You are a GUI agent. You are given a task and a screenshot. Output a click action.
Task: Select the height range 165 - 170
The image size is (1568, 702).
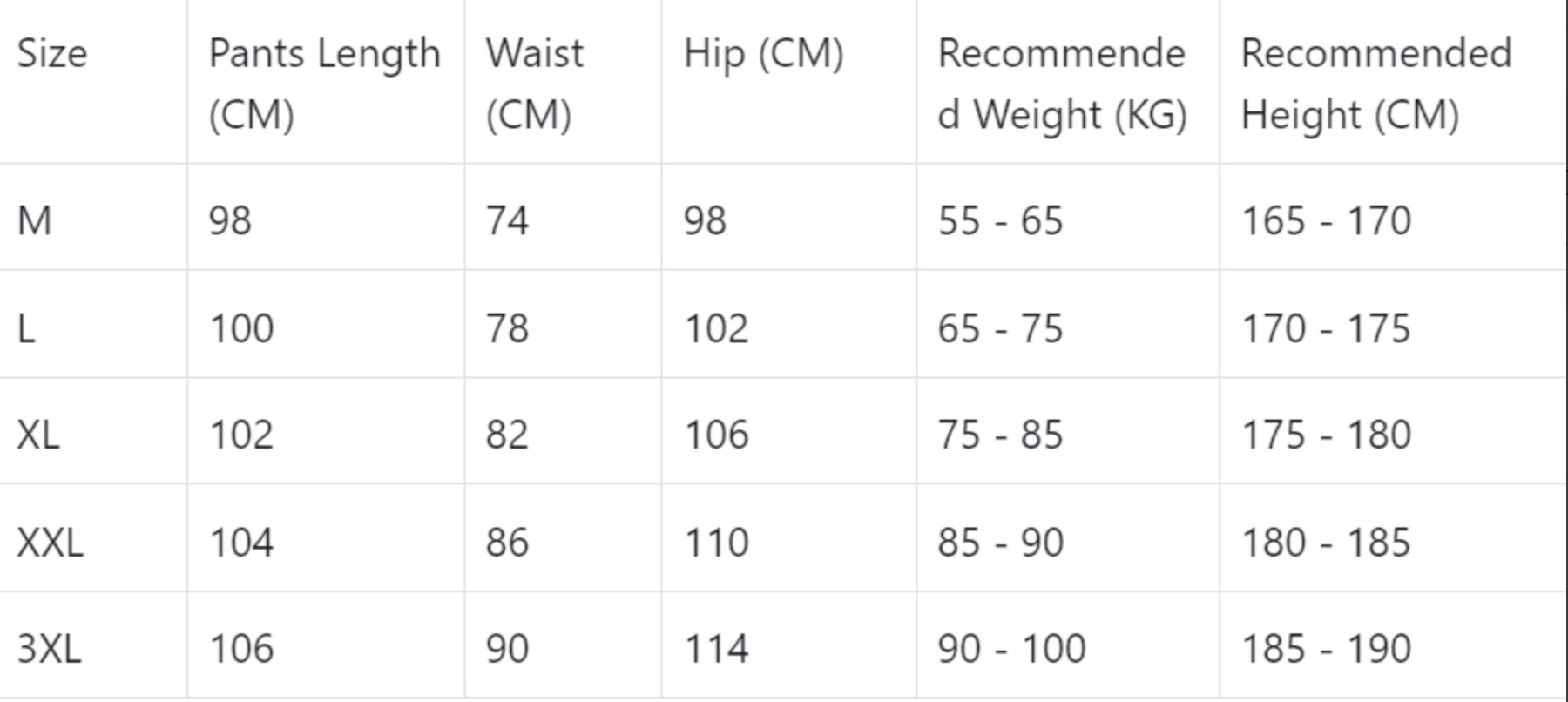(x=1326, y=220)
